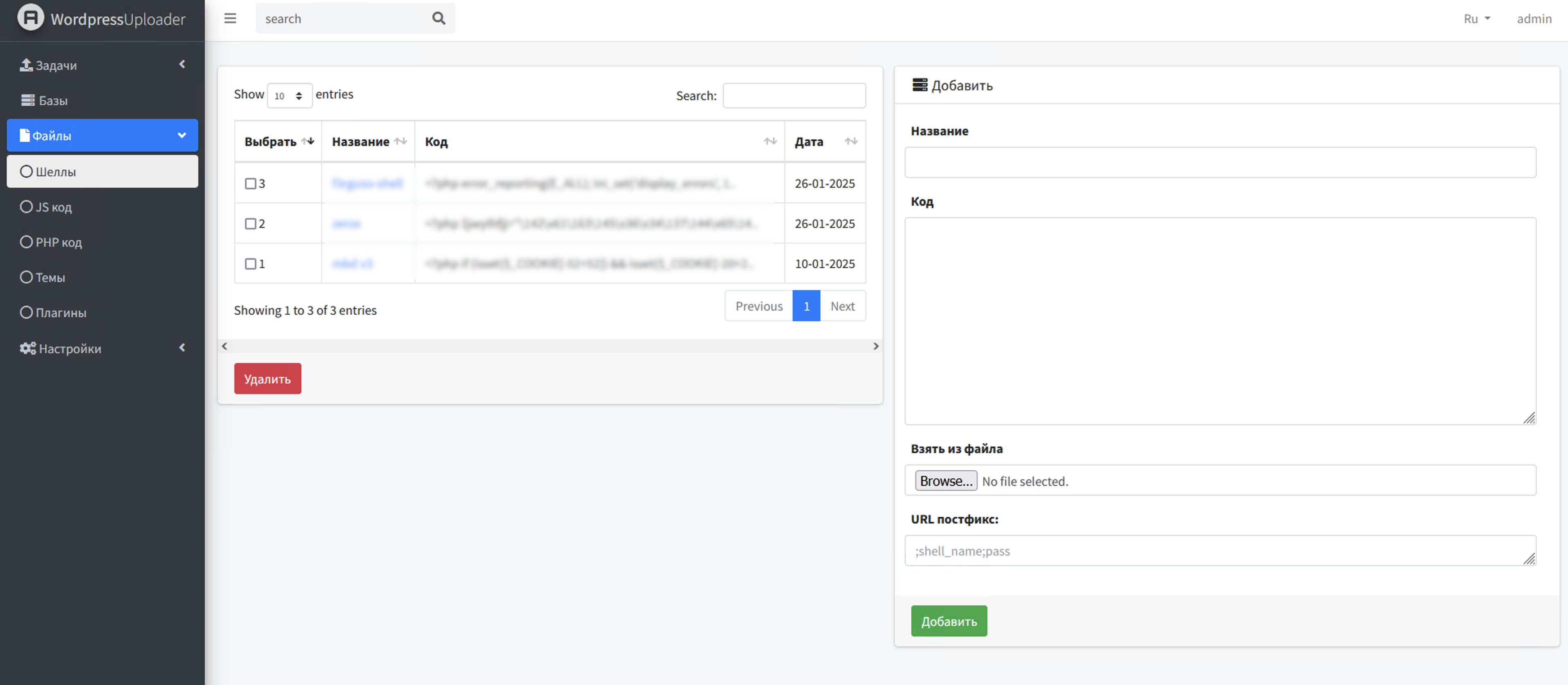Click the red Удалить button
The height and width of the screenshot is (685, 1568).
[267, 379]
